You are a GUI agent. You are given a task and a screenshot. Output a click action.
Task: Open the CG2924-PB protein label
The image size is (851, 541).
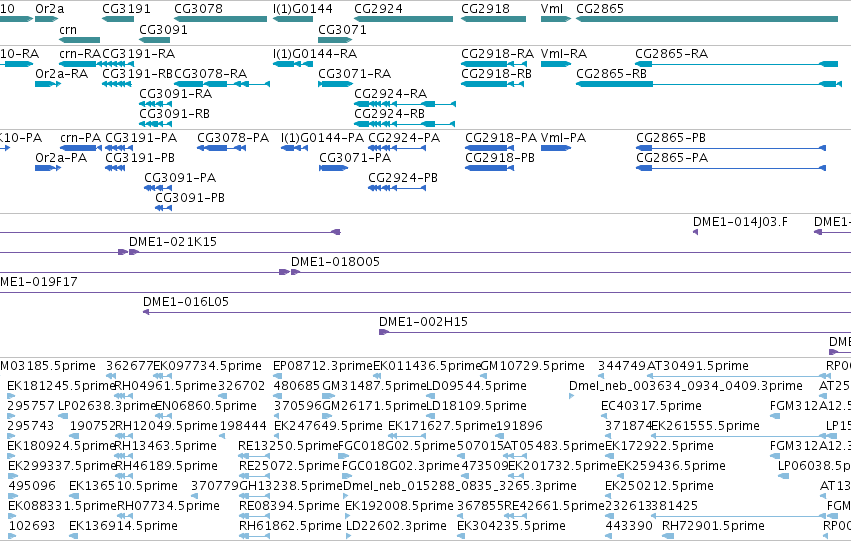coord(403,177)
